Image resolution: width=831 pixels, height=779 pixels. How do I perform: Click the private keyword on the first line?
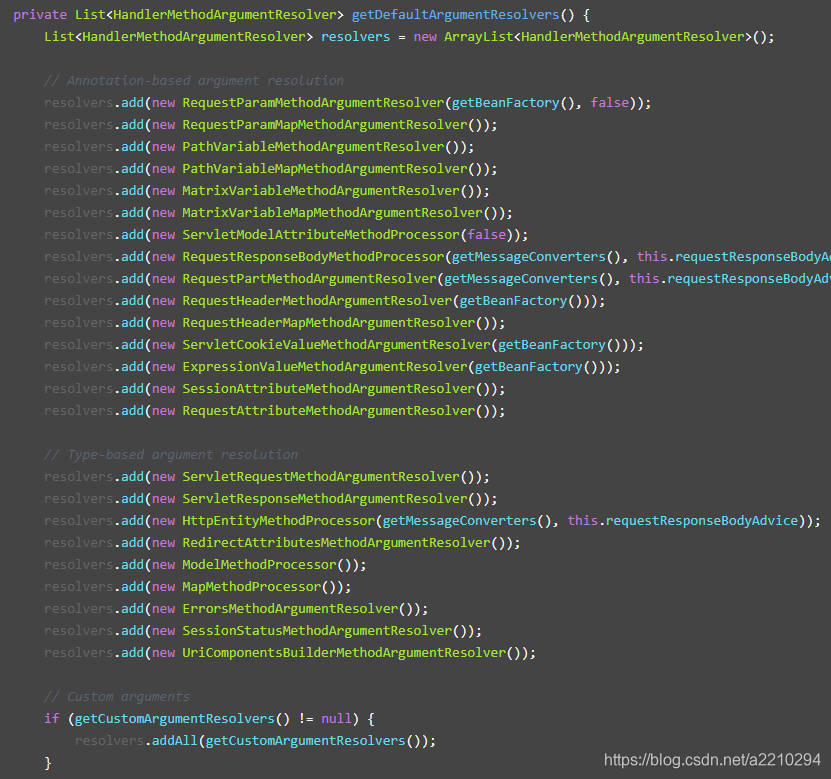click(x=38, y=14)
